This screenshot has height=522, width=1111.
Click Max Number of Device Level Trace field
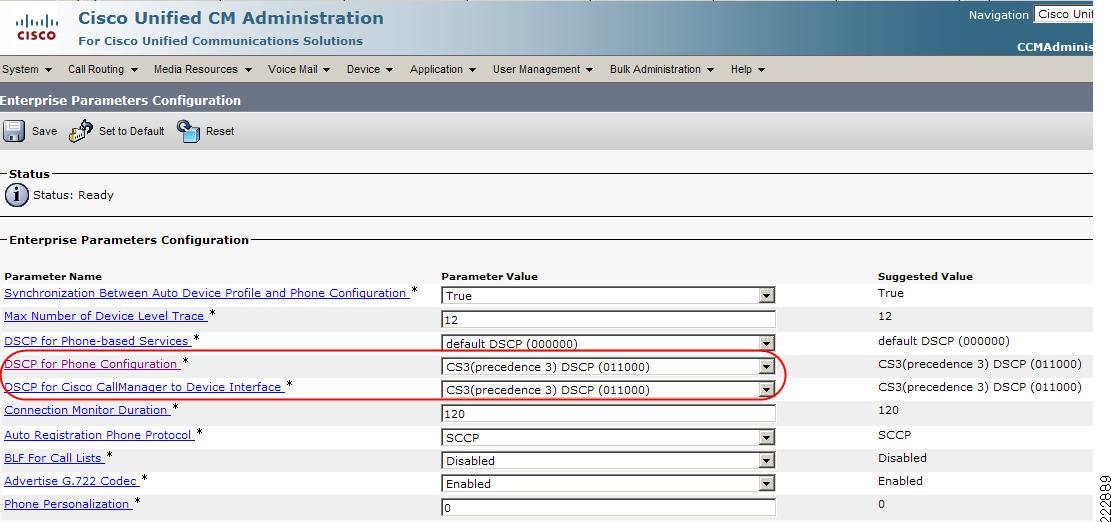608,319
